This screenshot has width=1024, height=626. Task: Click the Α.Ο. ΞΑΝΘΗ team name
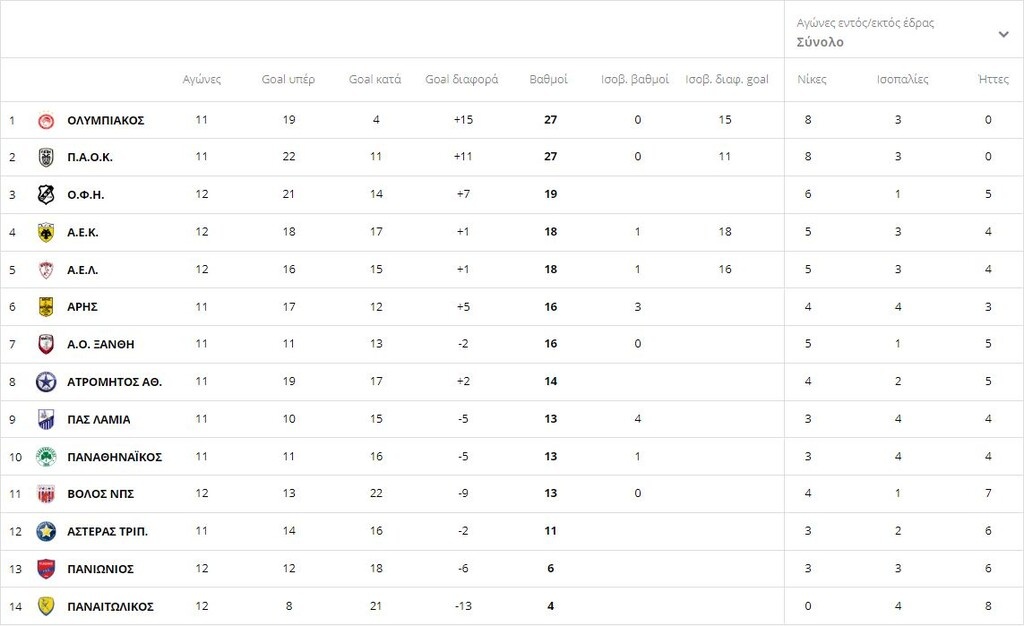[100, 344]
